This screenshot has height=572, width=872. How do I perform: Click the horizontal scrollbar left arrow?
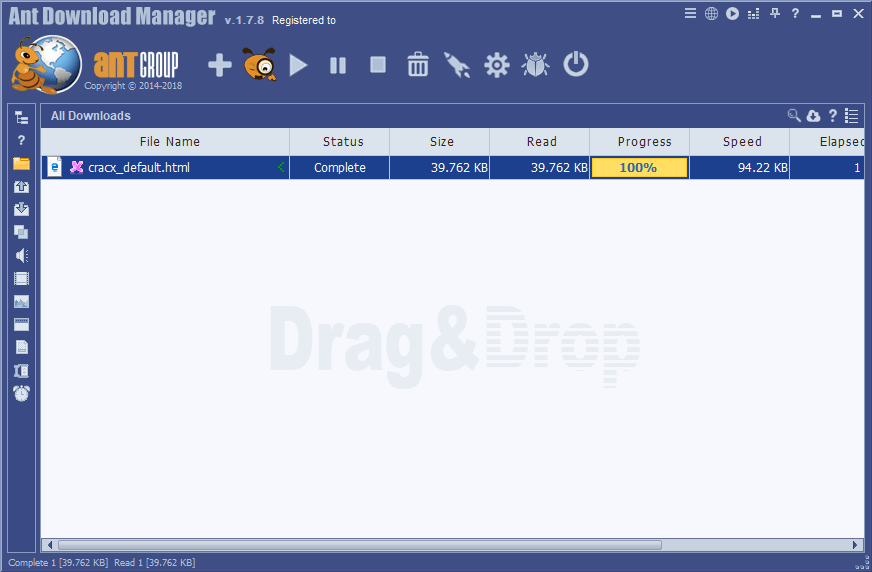(50, 545)
